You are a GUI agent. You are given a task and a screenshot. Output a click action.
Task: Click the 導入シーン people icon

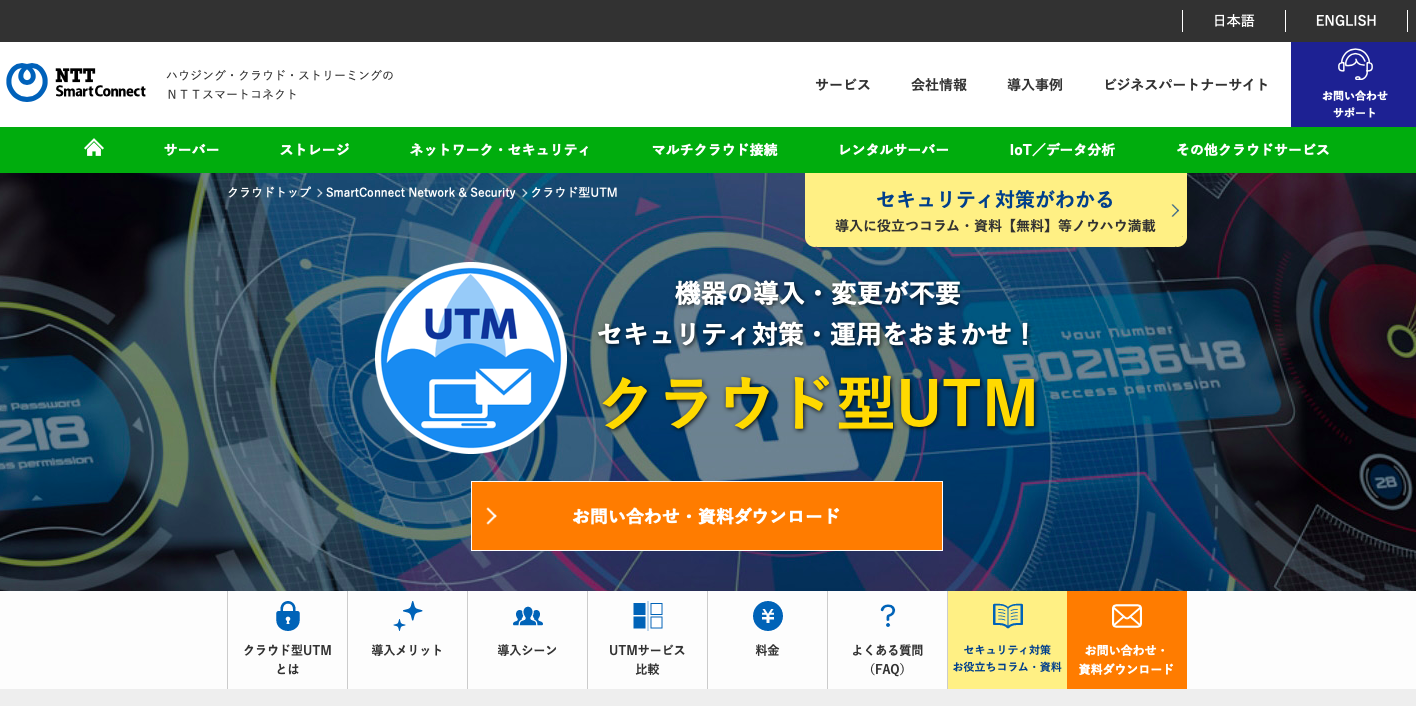(x=527, y=616)
